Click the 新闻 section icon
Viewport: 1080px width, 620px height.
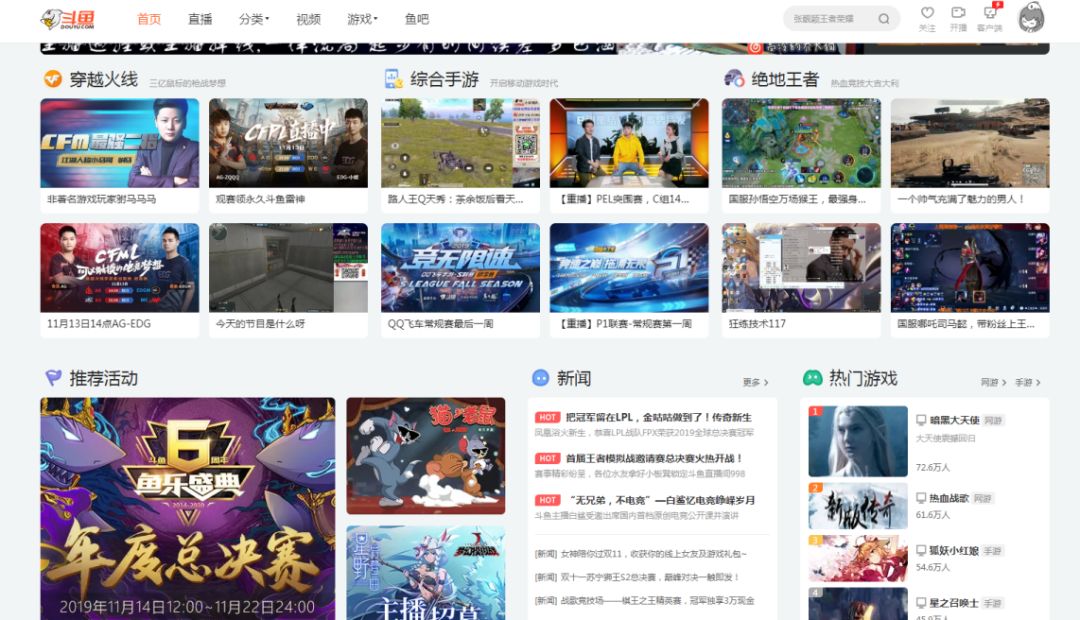click(x=541, y=378)
